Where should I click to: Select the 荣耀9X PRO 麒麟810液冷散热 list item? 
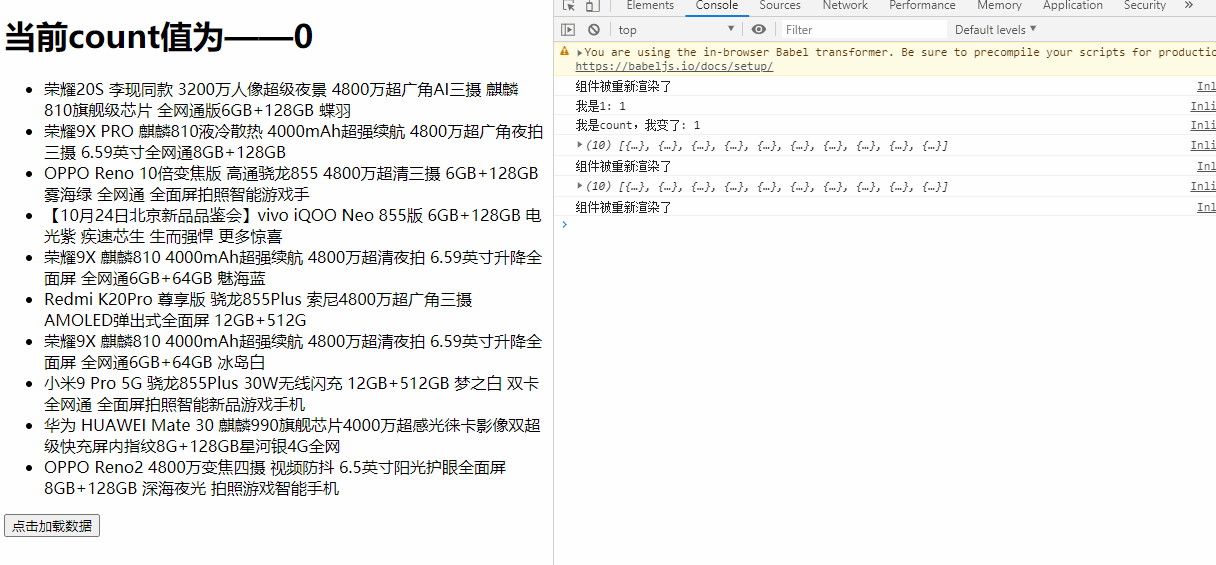tap(294, 142)
